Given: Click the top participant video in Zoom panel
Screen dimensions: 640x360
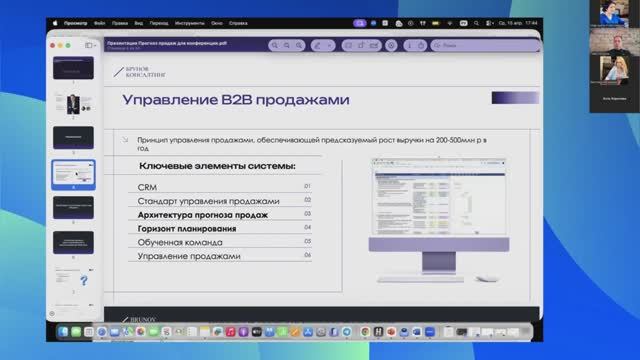Looking at the screenshot, I should 614,13.
